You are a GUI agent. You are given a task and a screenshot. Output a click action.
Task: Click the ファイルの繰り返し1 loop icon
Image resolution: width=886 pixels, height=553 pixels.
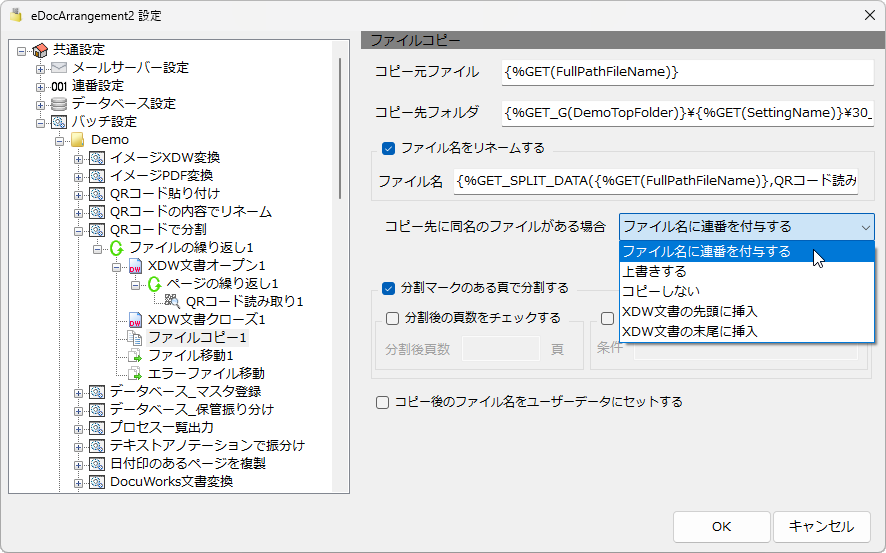[x=116, y=248]
